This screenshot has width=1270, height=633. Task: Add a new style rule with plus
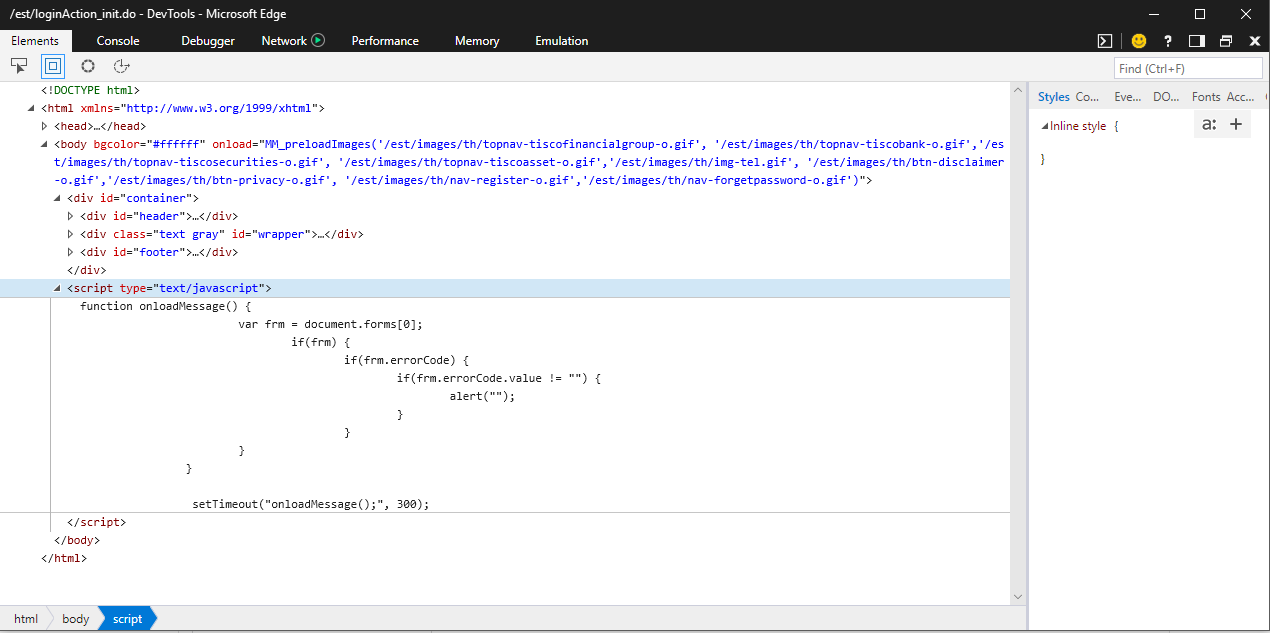[1236, 124]
